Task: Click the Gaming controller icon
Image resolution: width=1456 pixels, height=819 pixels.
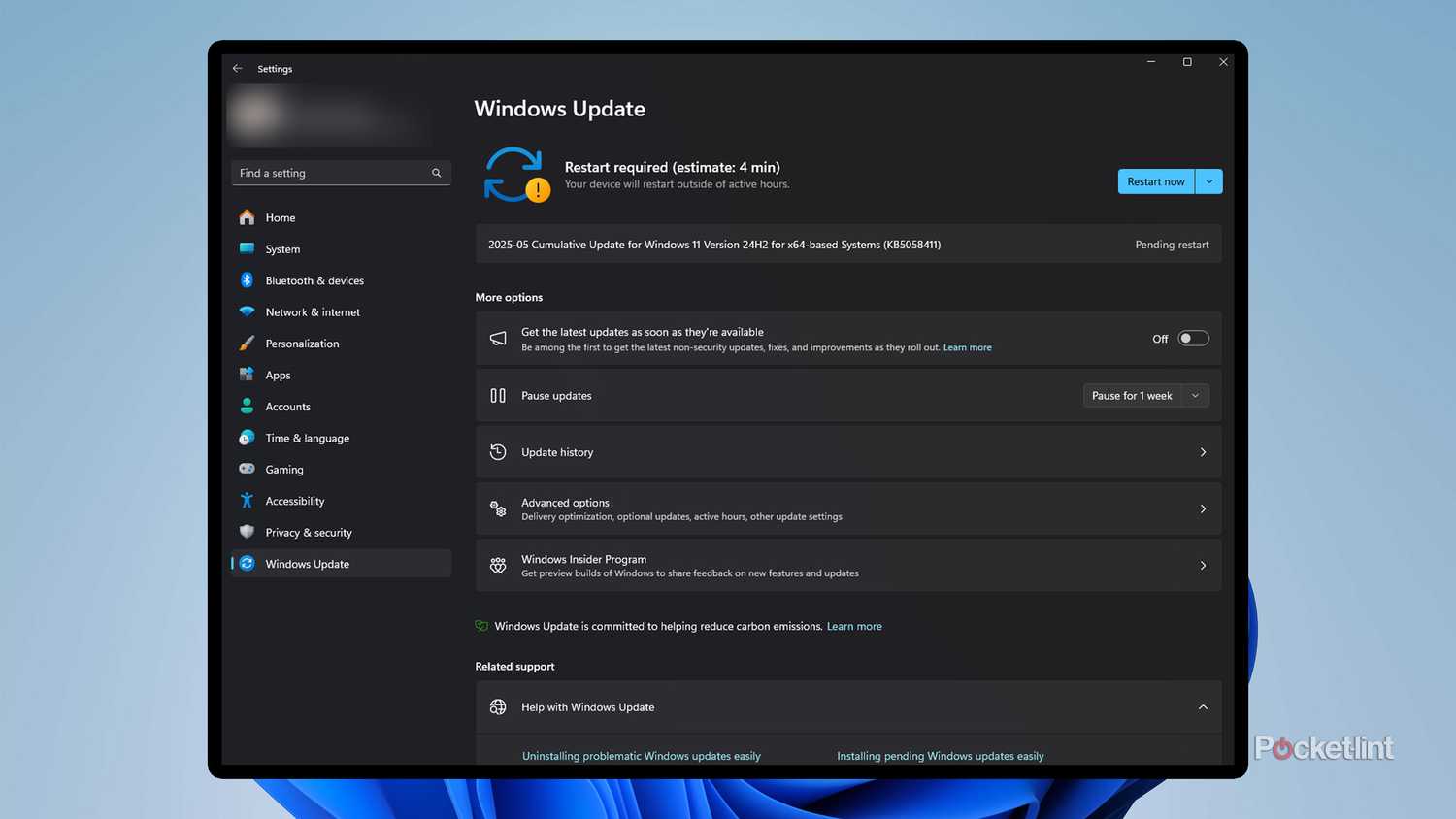Action: click(247, 469)
